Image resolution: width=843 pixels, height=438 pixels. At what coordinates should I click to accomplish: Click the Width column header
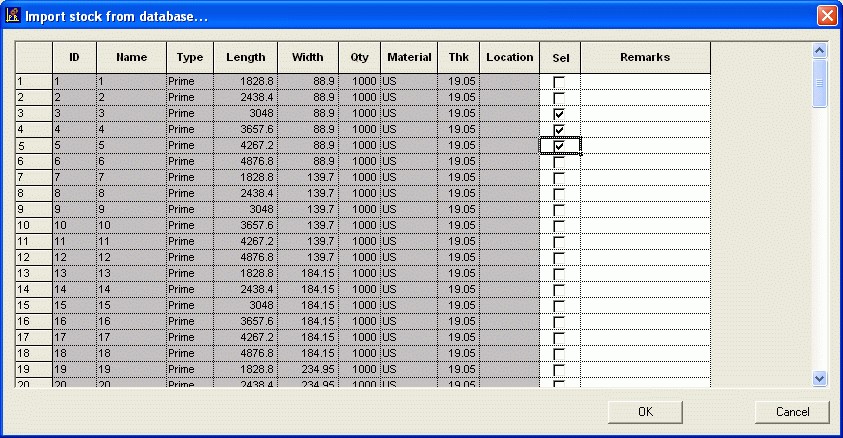tap(308, 58)
